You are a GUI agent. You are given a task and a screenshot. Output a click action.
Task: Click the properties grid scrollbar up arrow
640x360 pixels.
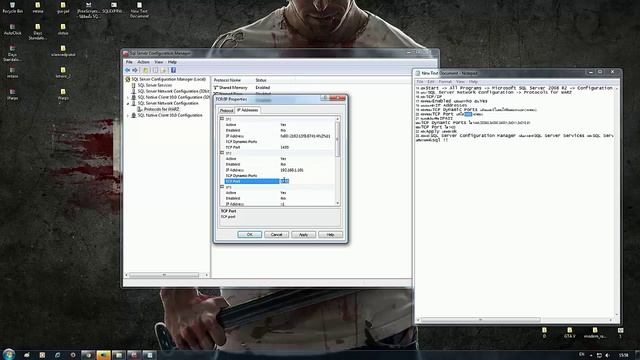click(338, 119)
